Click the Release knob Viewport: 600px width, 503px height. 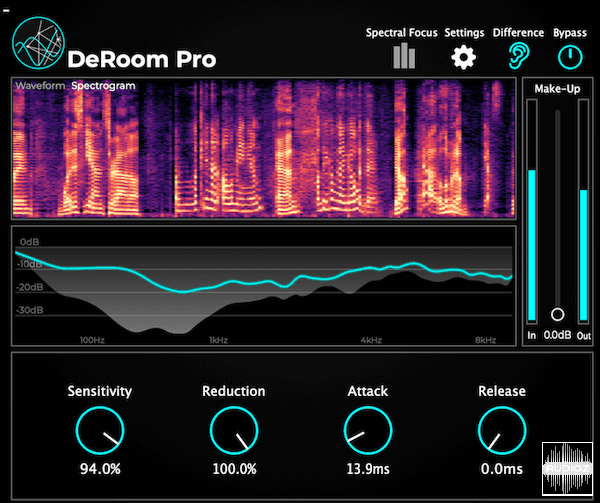(x=502, y=430)
